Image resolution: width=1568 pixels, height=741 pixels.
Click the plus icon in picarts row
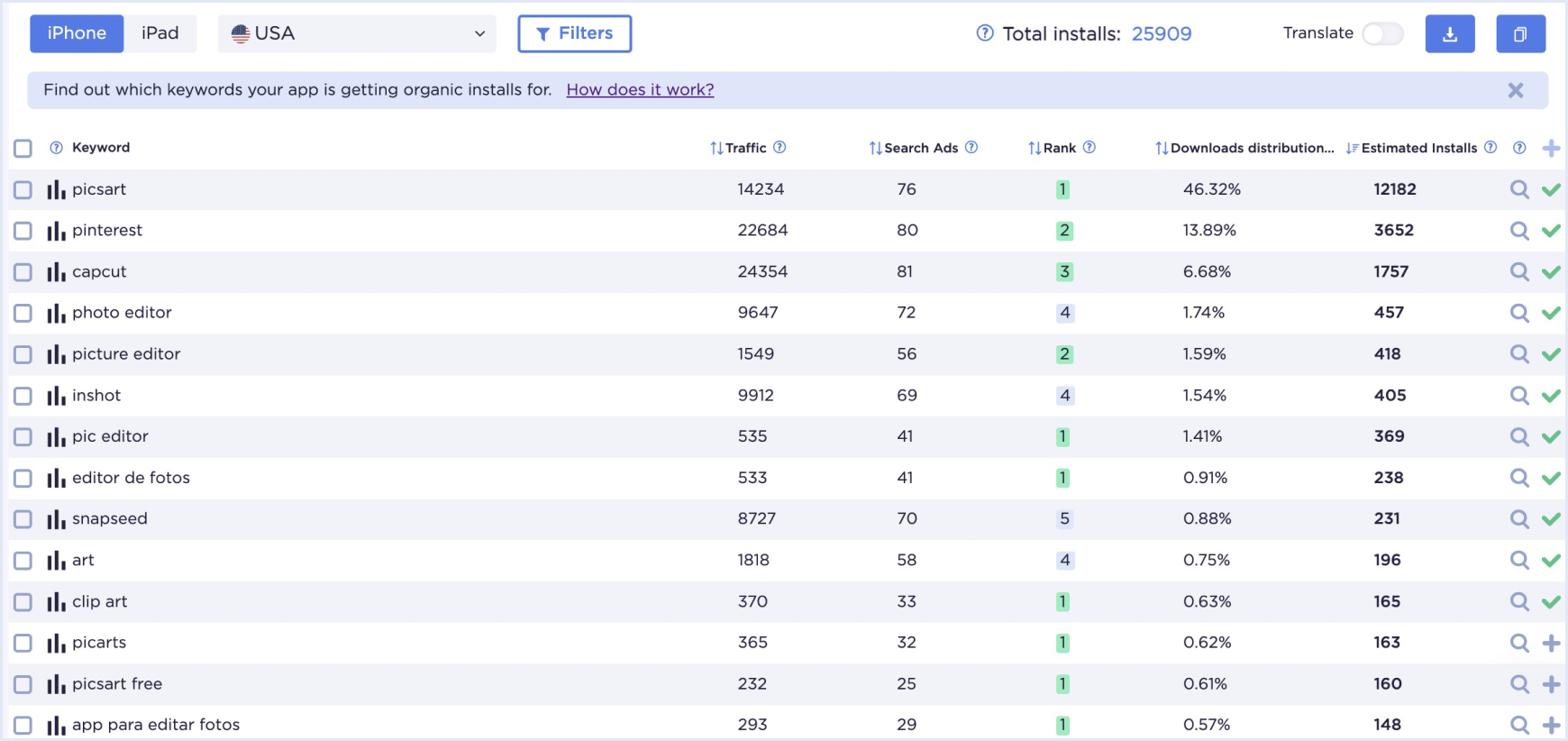coord(1551,644)
